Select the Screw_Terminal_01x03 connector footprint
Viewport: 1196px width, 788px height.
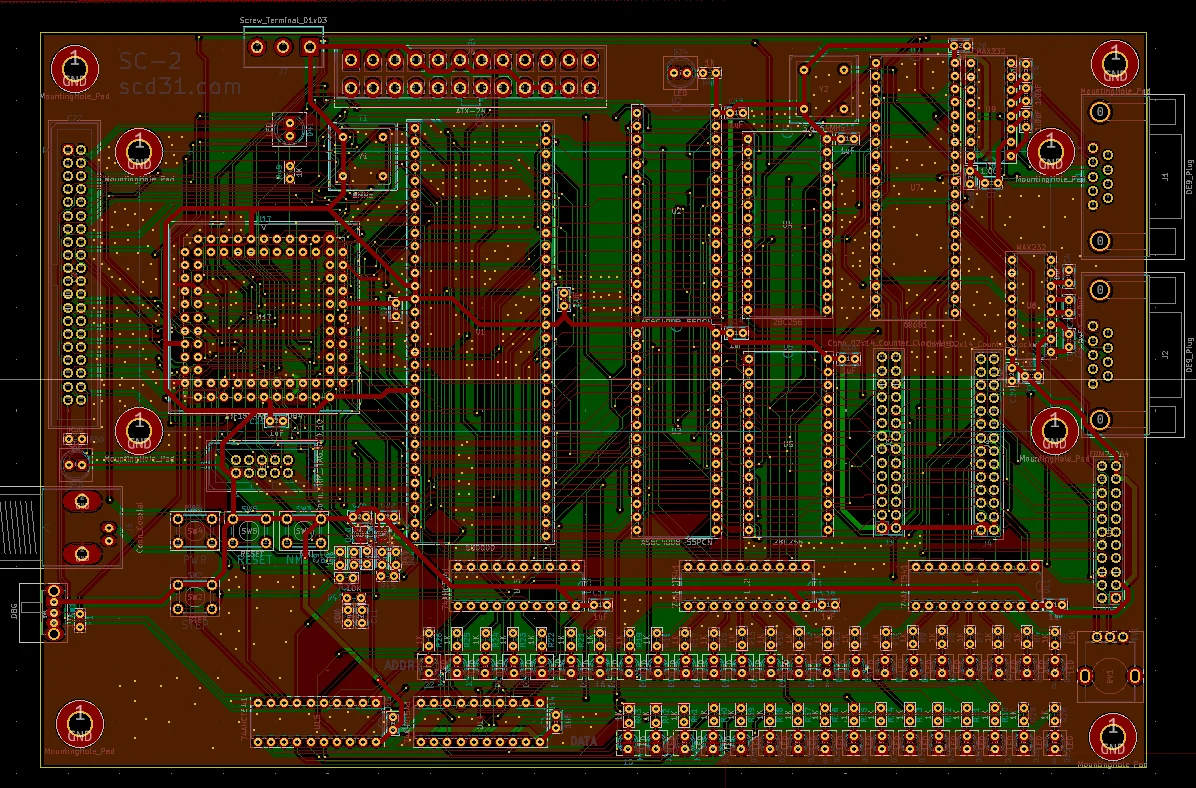[x=283, y=47]
